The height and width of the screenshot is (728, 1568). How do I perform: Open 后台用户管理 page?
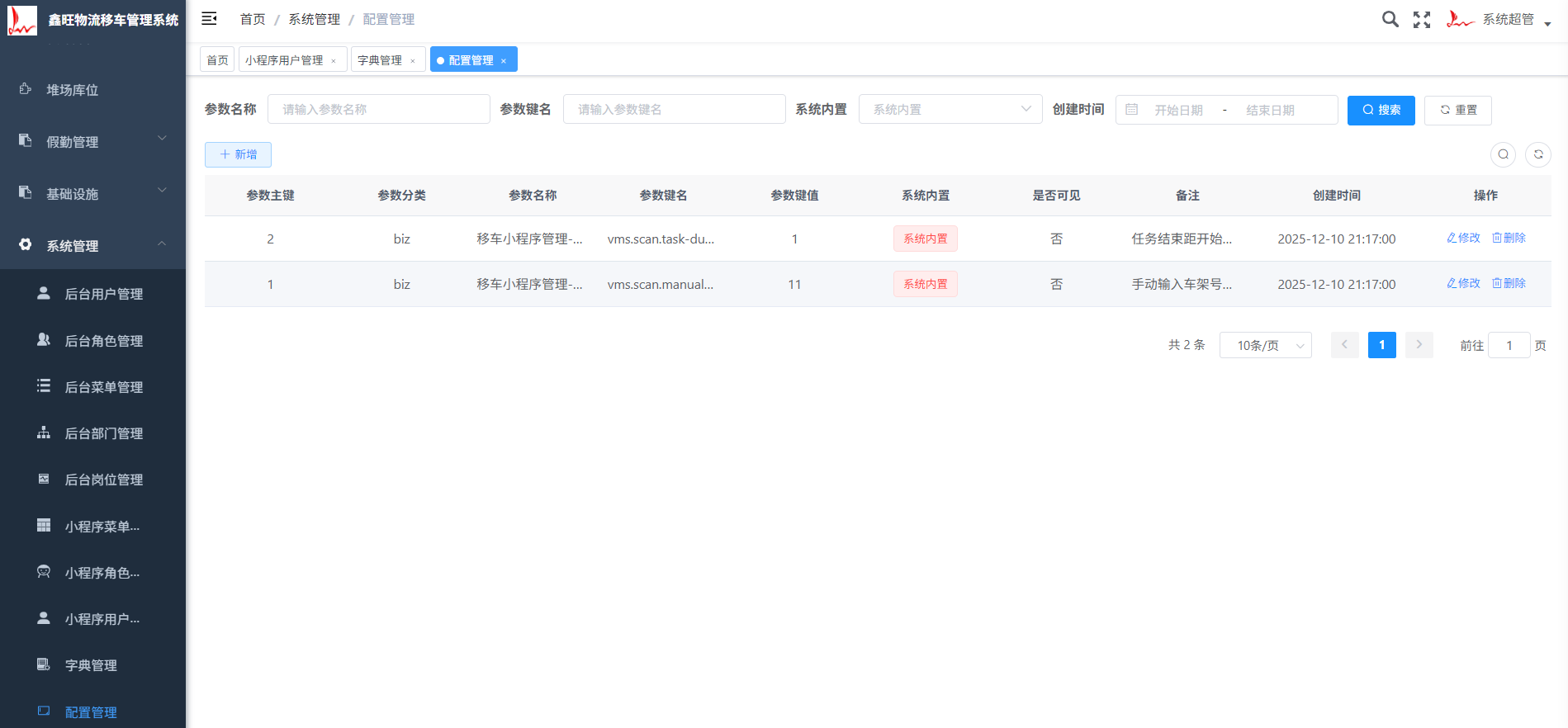click(x=92, y=294)
